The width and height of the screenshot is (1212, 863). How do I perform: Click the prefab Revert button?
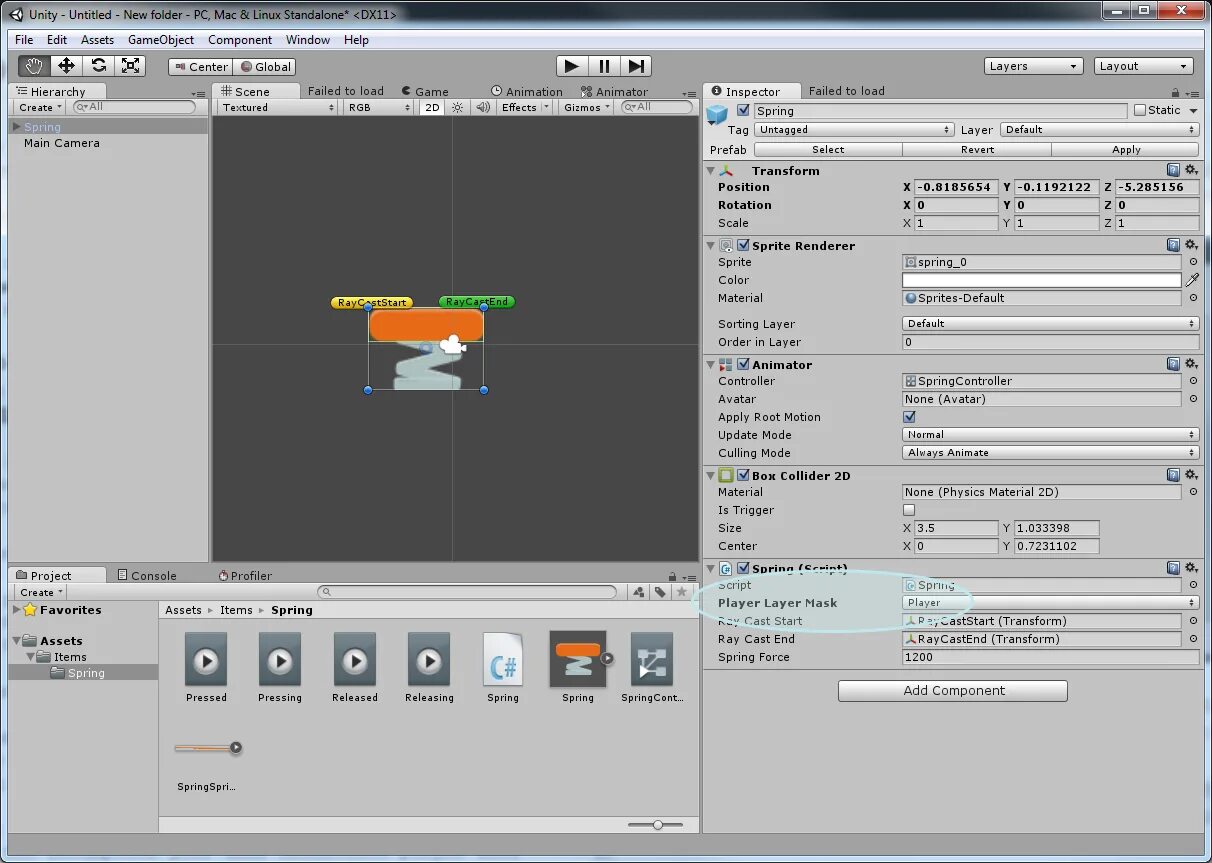coord(977,149)
